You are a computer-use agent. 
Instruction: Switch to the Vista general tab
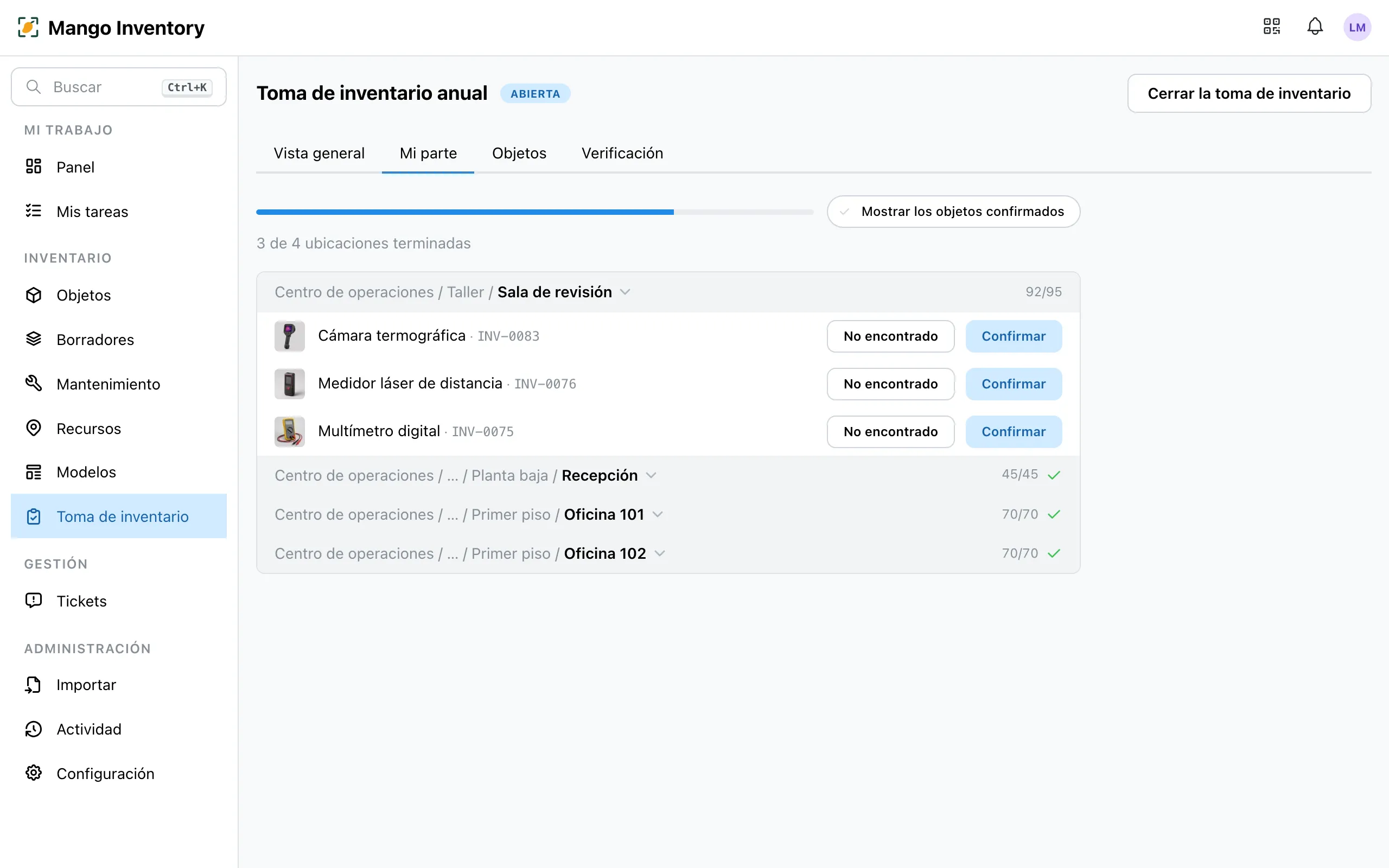pyautogui.click(x=319, y=154)
